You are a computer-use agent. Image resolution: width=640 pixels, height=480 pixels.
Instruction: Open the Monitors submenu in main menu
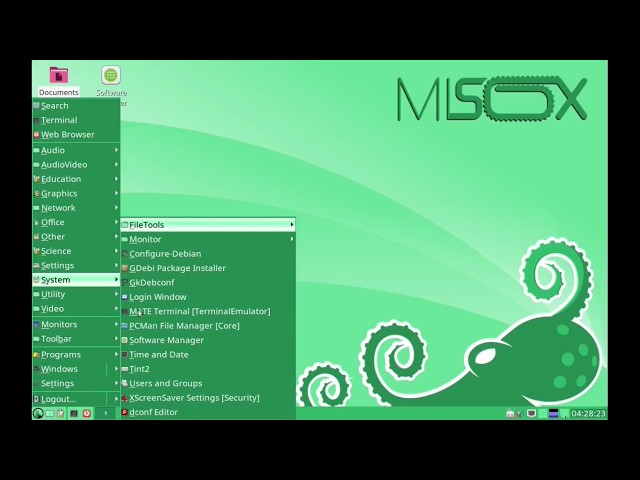coord(76,324)
